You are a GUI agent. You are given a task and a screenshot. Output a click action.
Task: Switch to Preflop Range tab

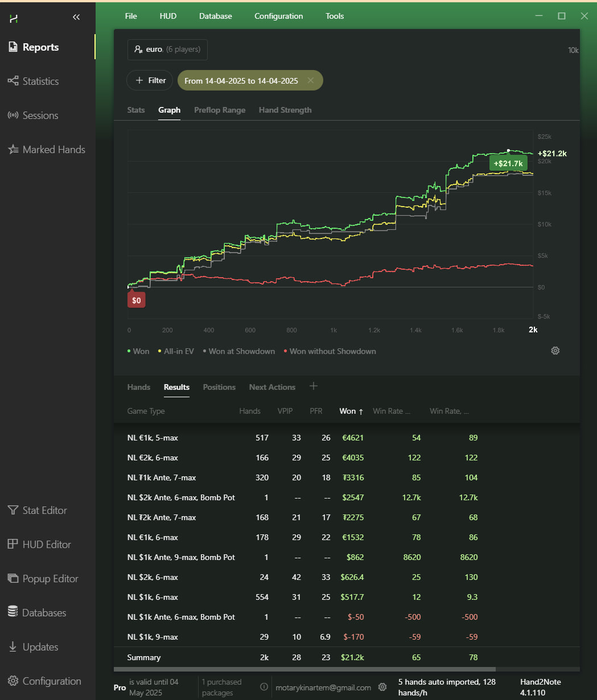[220, 110]
